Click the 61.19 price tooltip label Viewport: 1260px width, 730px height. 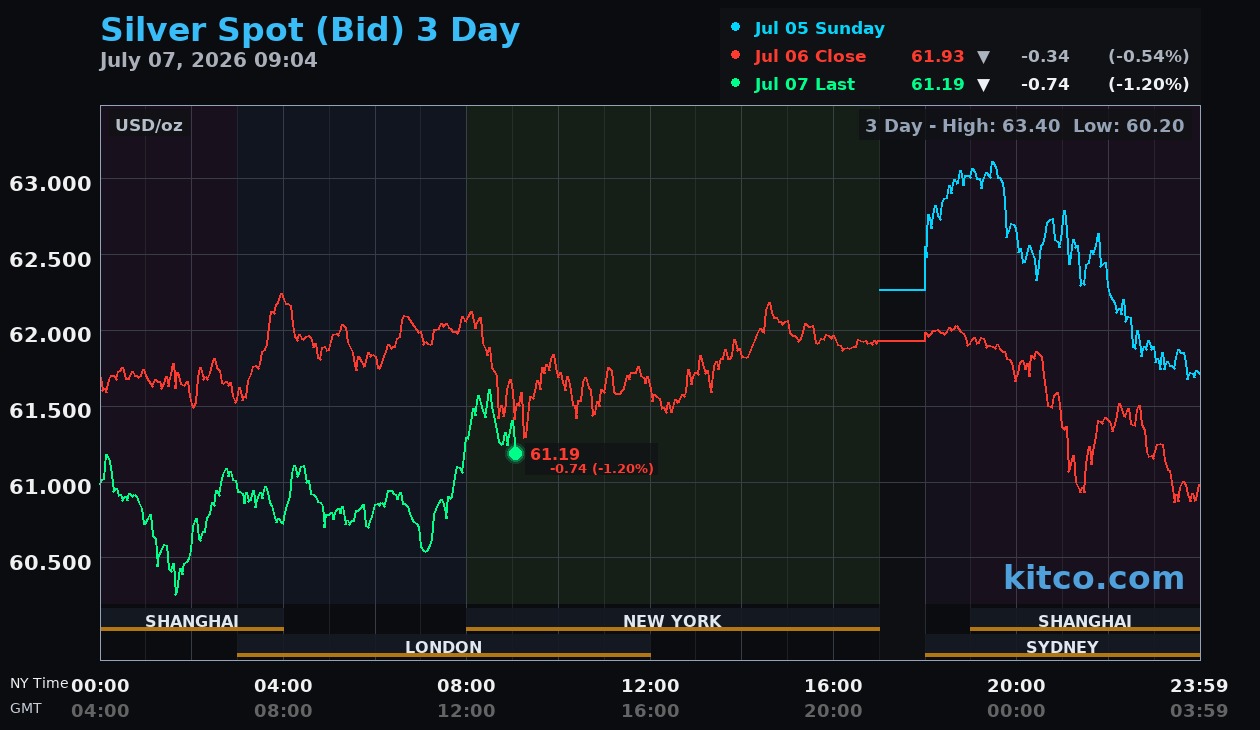point(555,454)
